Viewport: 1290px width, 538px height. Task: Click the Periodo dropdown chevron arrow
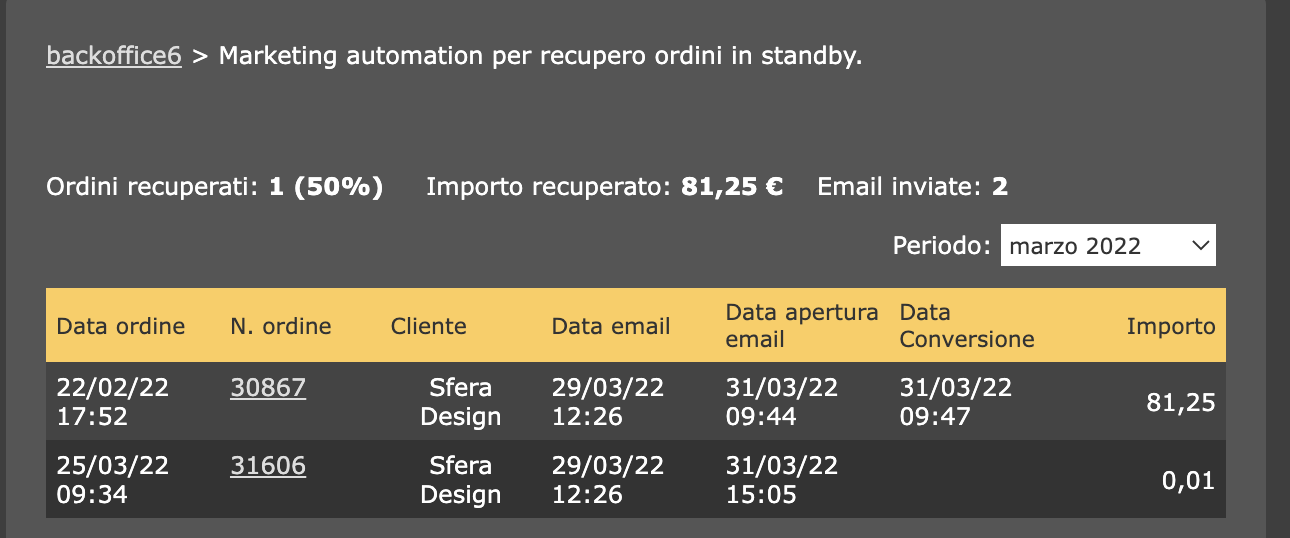pyautogui.click(x=1200, y=246)
